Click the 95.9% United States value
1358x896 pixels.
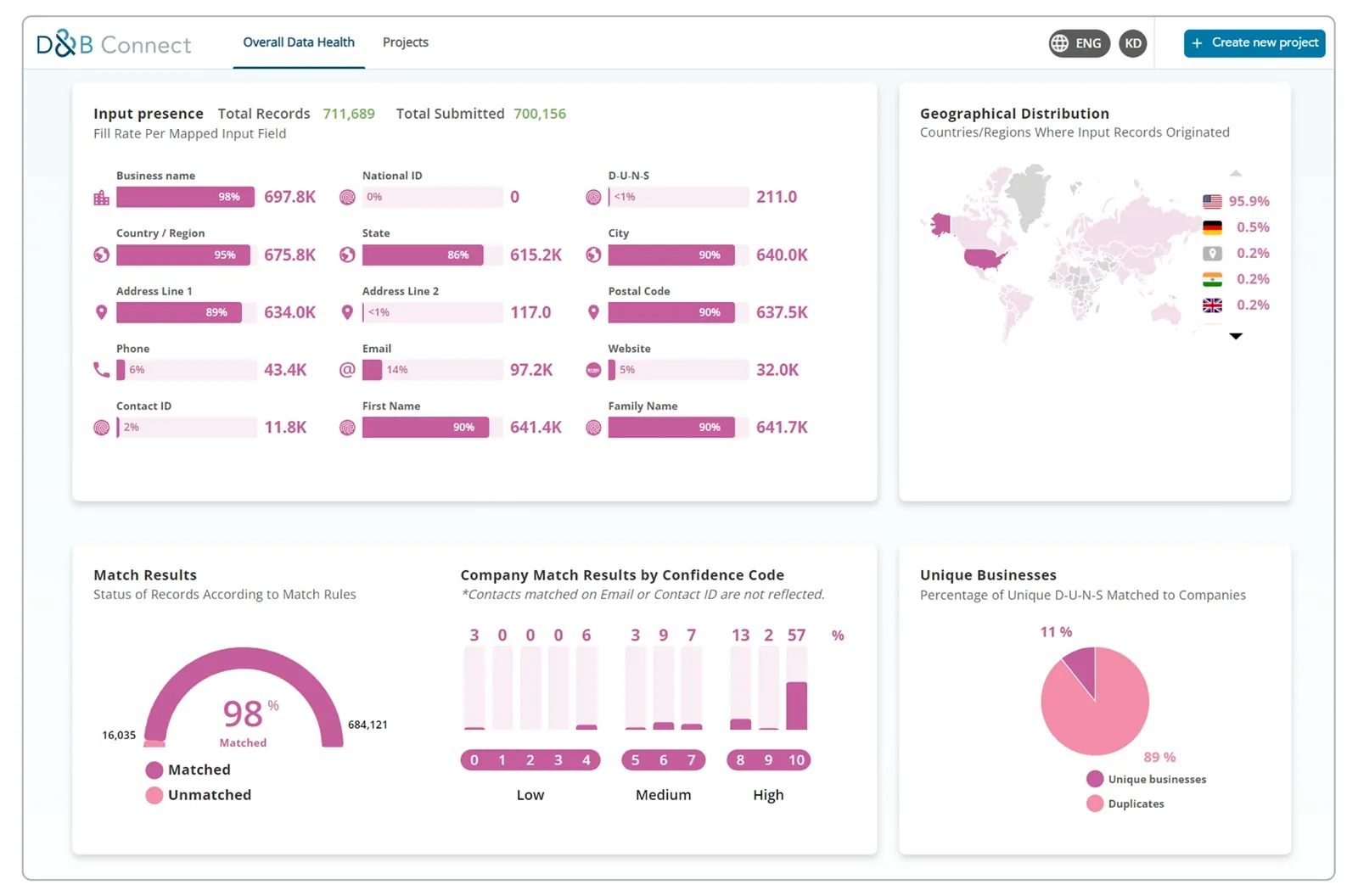(1249, 202)
